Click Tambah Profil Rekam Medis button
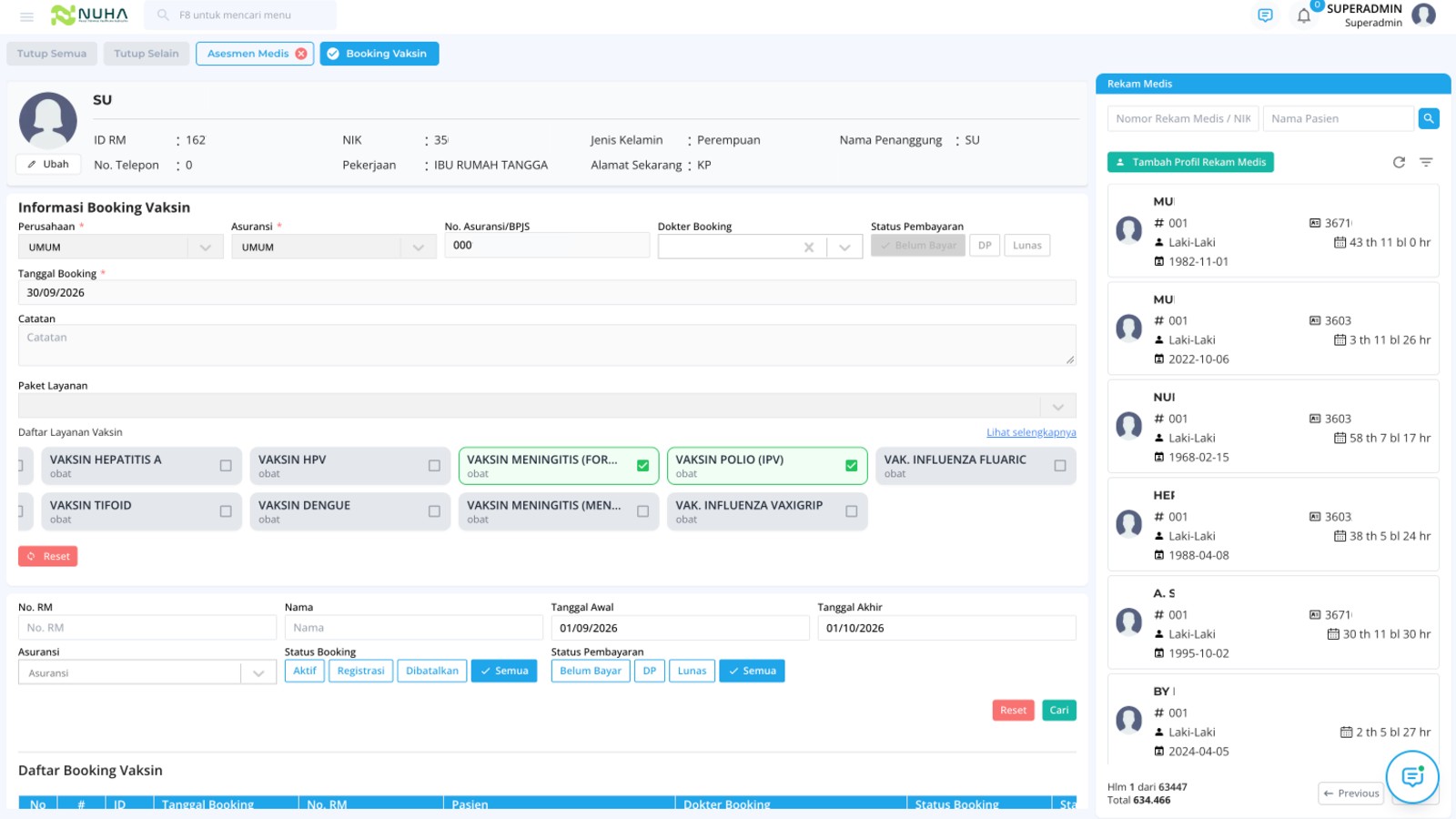Image resolution: width=1456 pixels, height=819 pixels. [x=1190, y=162]
